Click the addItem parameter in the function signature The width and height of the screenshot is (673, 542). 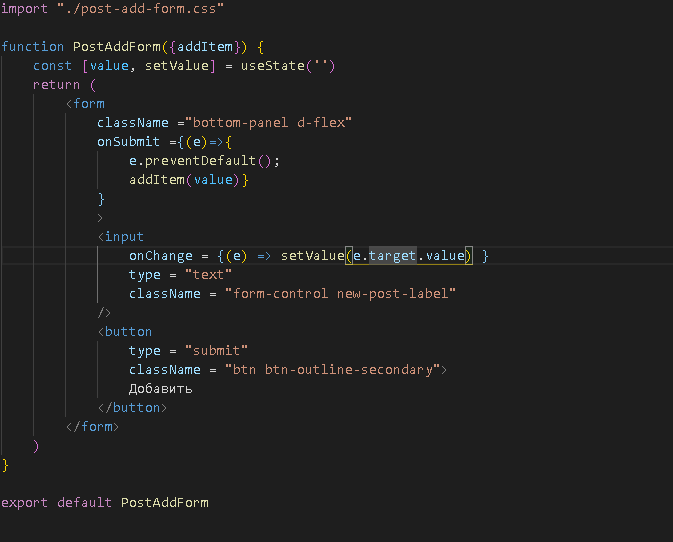tap(205, 47)
